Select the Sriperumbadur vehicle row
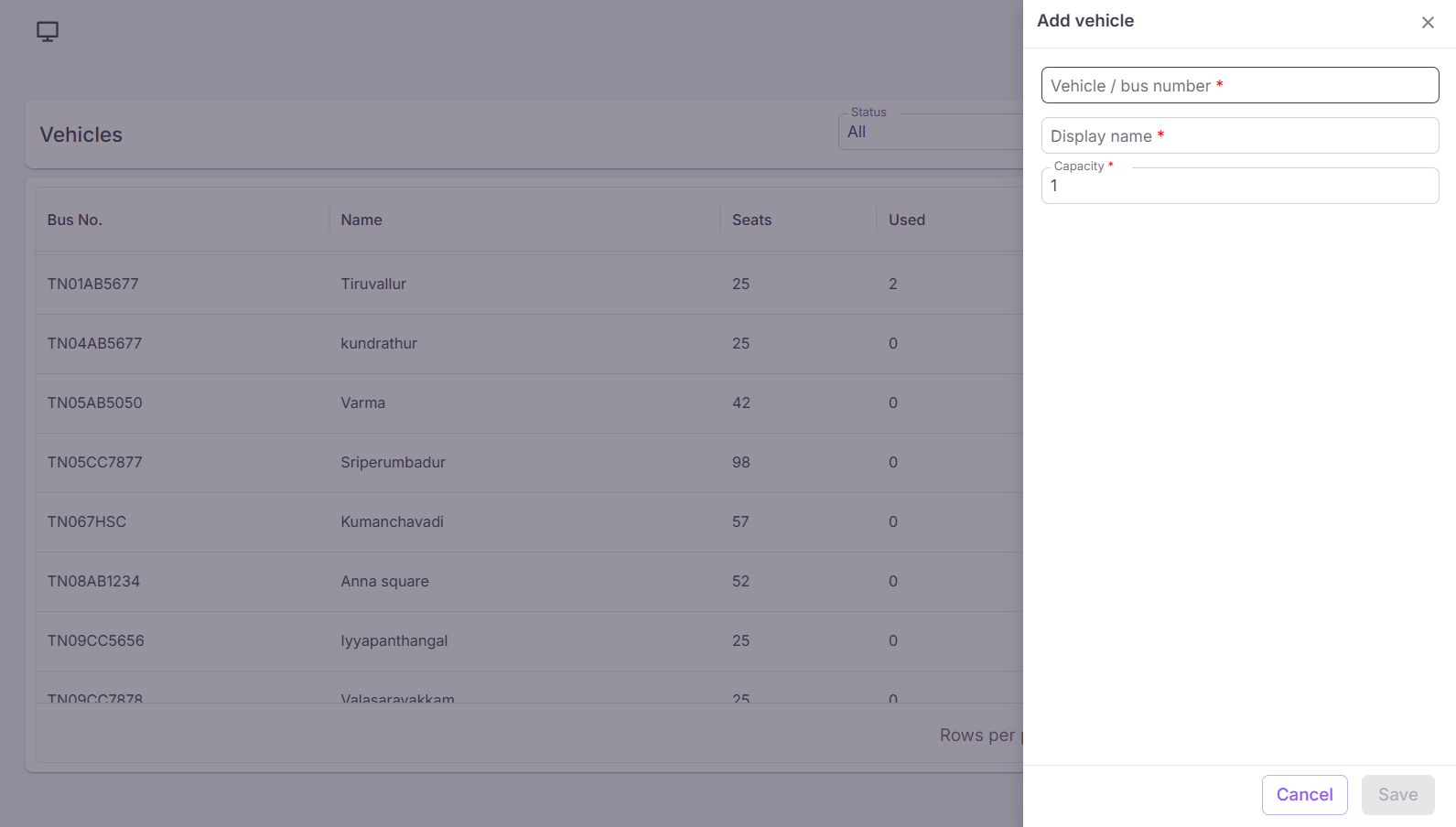Viewport: 1456px width, 827px height. pyautogui.click(x=529, y=463)
